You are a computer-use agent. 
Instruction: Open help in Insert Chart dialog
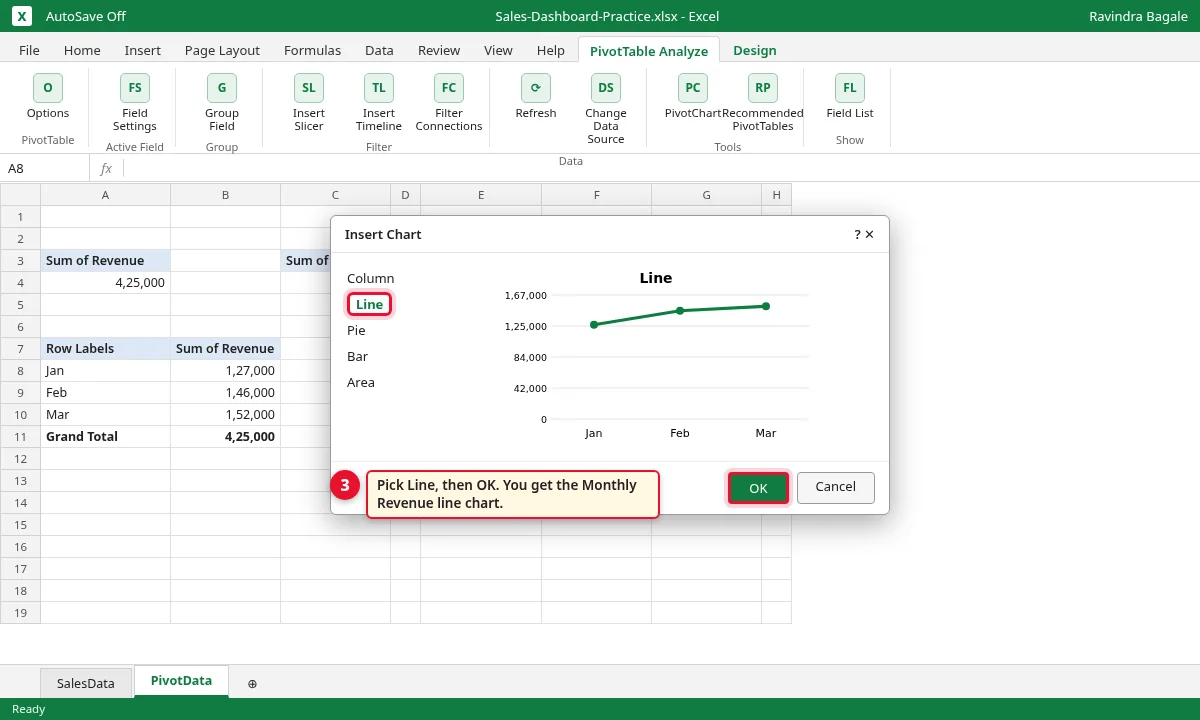pyautogui.click(x=857, y=234)
